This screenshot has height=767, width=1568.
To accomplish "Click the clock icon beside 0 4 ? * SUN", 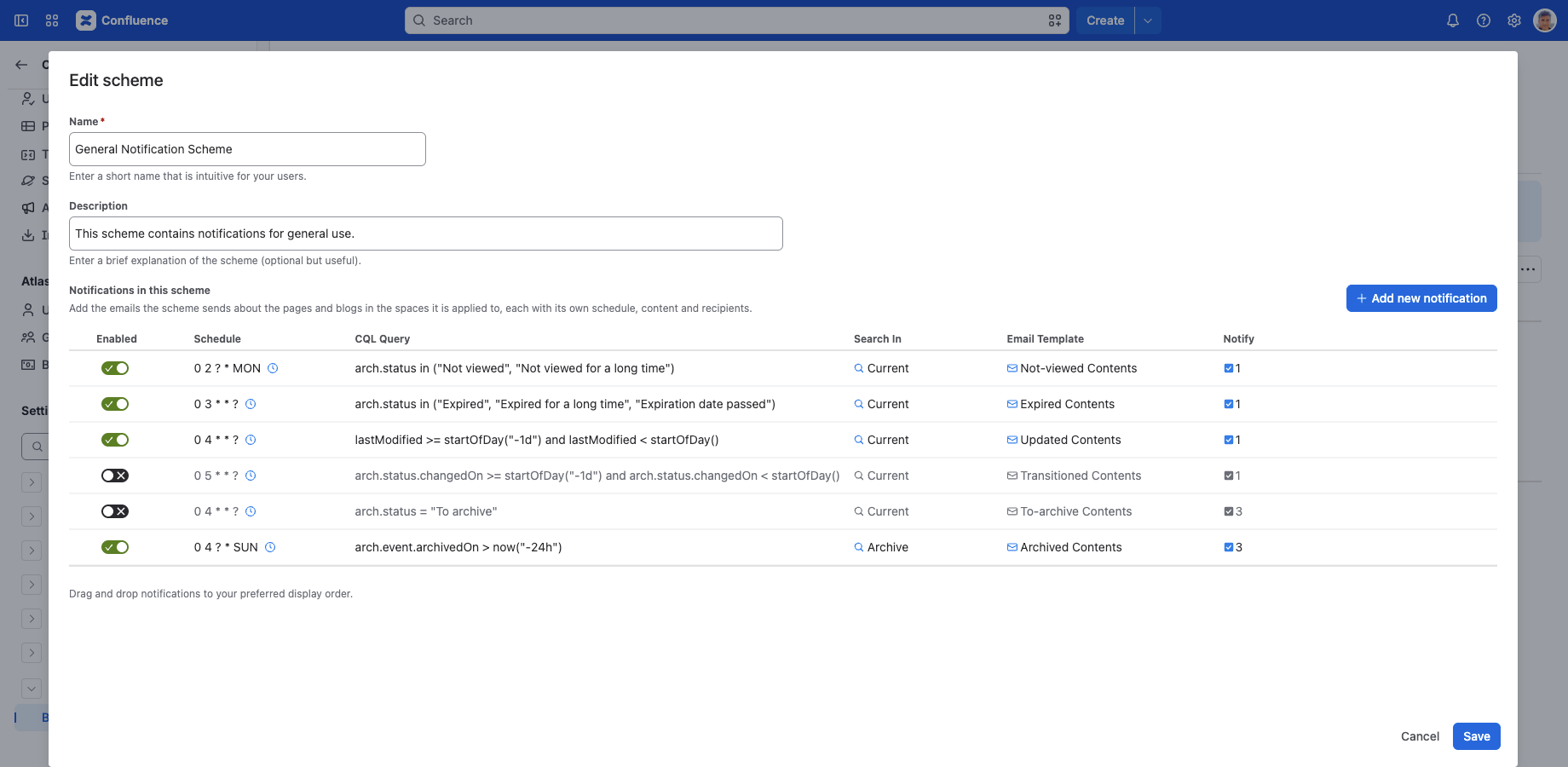I will pyautogui.click(x=270, y=547).
